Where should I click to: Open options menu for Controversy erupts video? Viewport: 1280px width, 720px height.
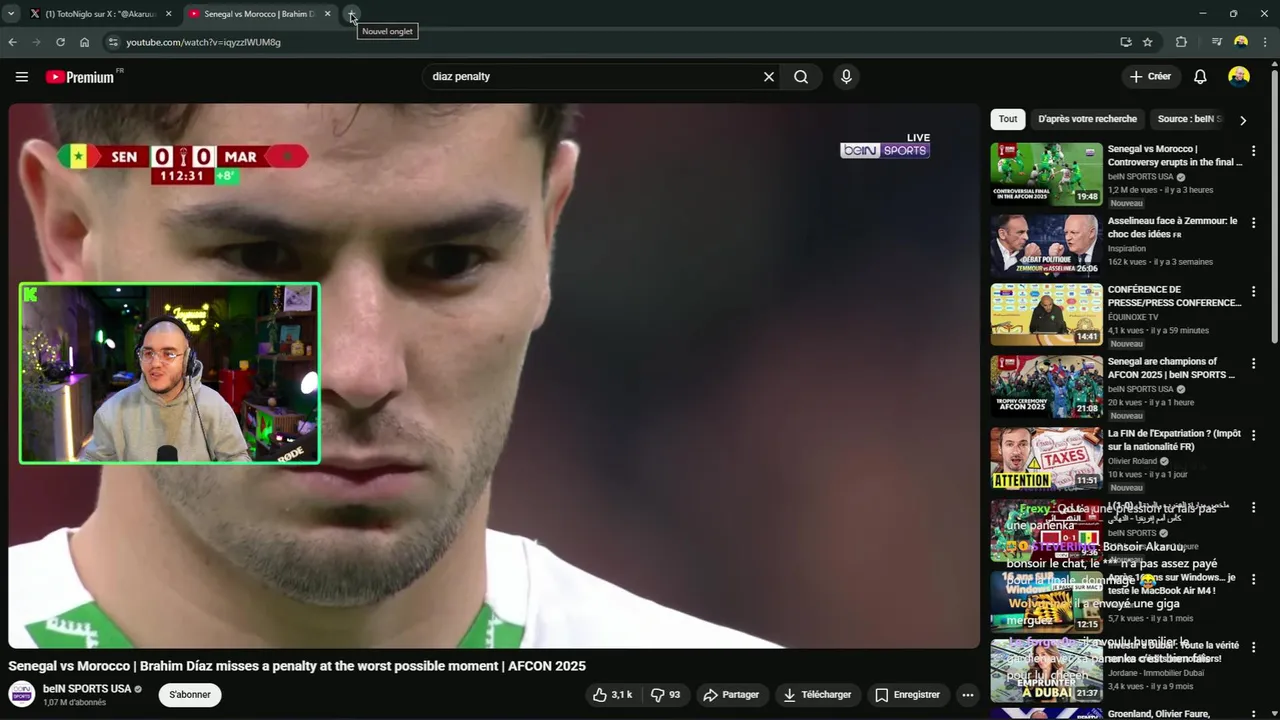pos(1253,151)
